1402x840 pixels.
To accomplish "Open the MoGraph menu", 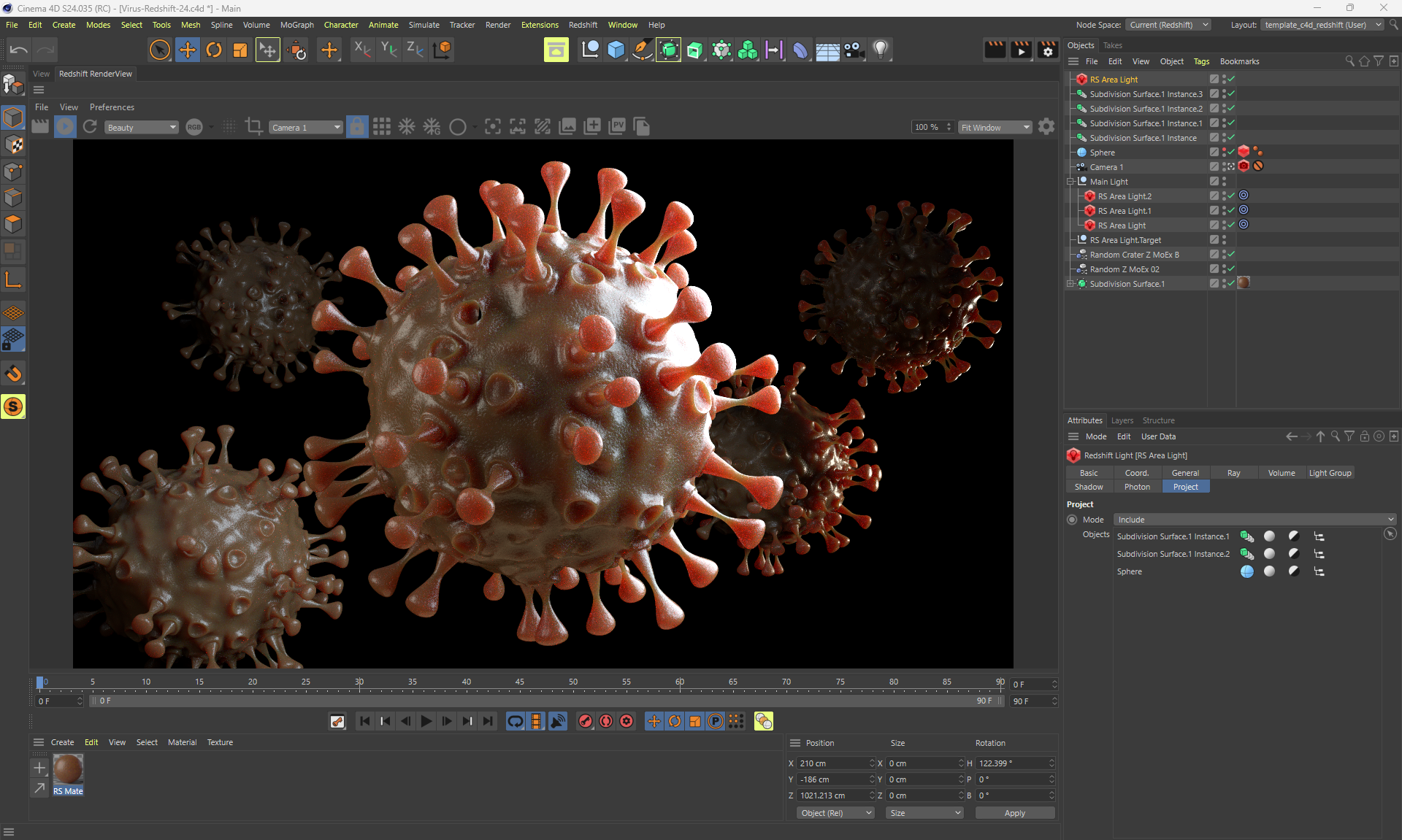I will (296, 25).
